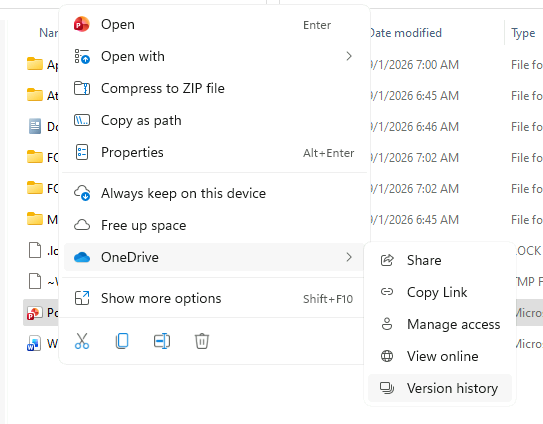
Task: Click the Copy icon in context menu
Action: (122, 341)
